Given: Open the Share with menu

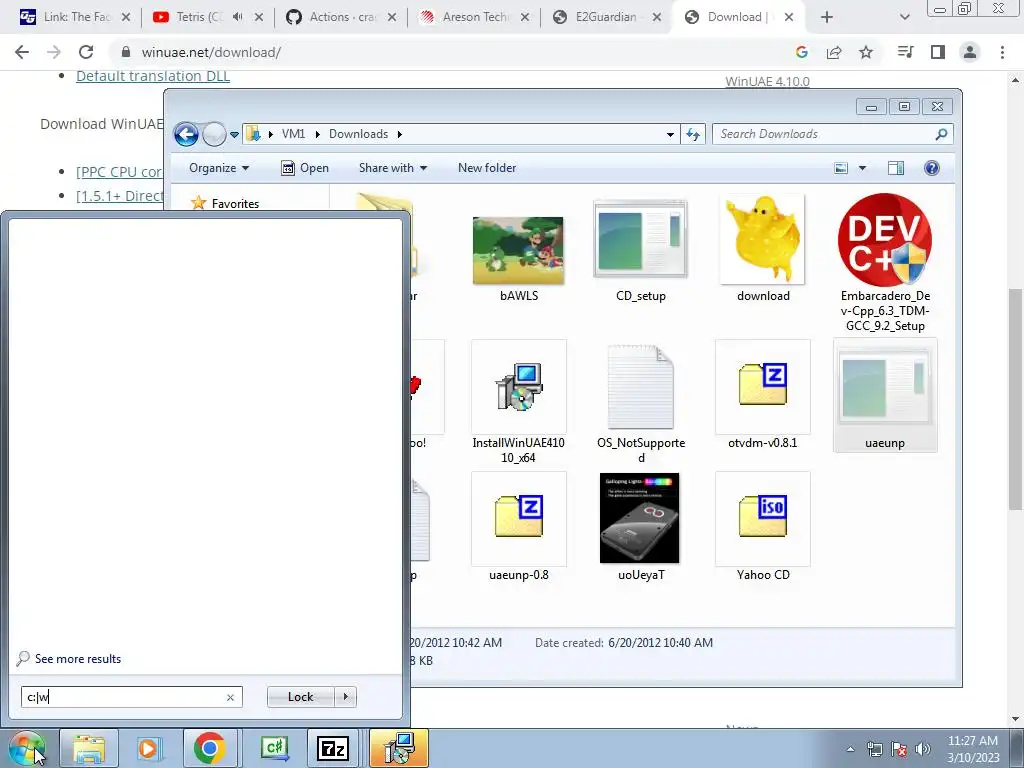Looking at the screenshot, I should point(392,168).
